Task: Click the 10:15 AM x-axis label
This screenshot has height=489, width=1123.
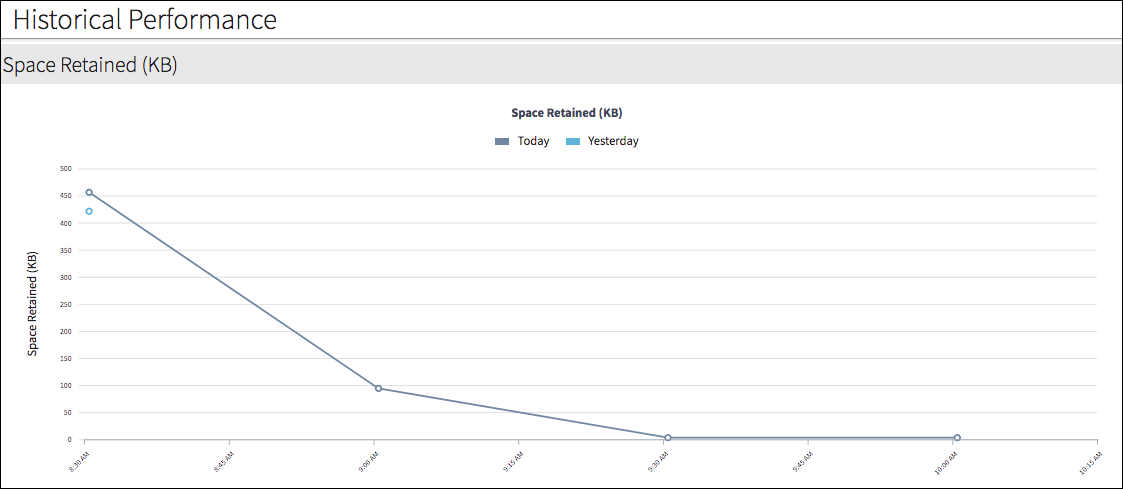Action: click(x=1090, y=463)
